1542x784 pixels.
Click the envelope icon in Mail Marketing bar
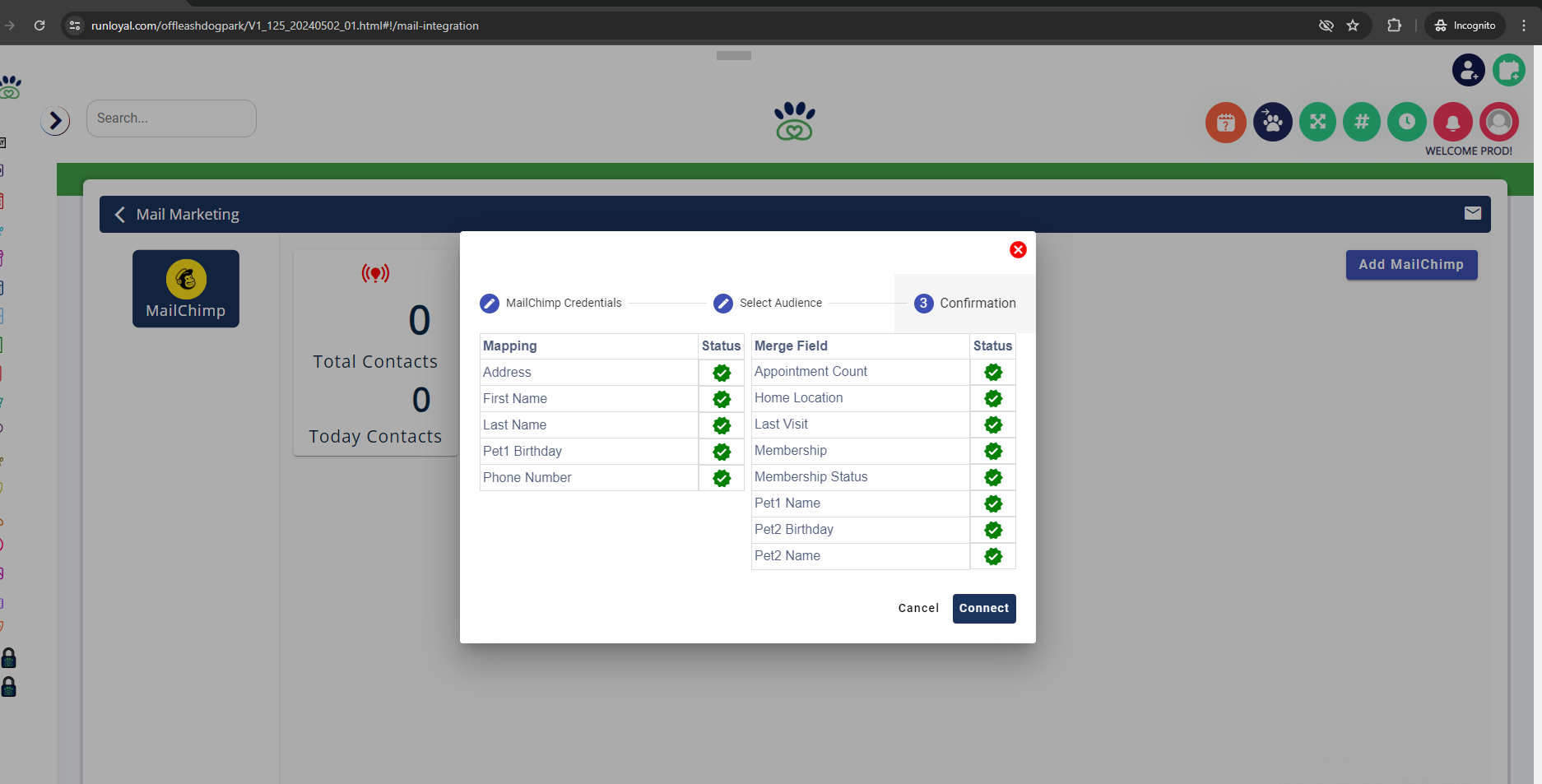click(x=1473, y=213)
